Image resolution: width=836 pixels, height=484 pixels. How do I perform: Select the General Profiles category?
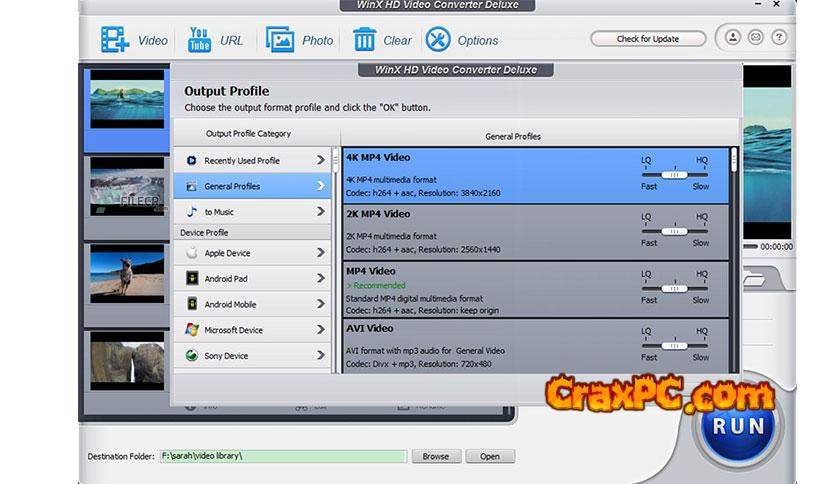coord(253,186)
